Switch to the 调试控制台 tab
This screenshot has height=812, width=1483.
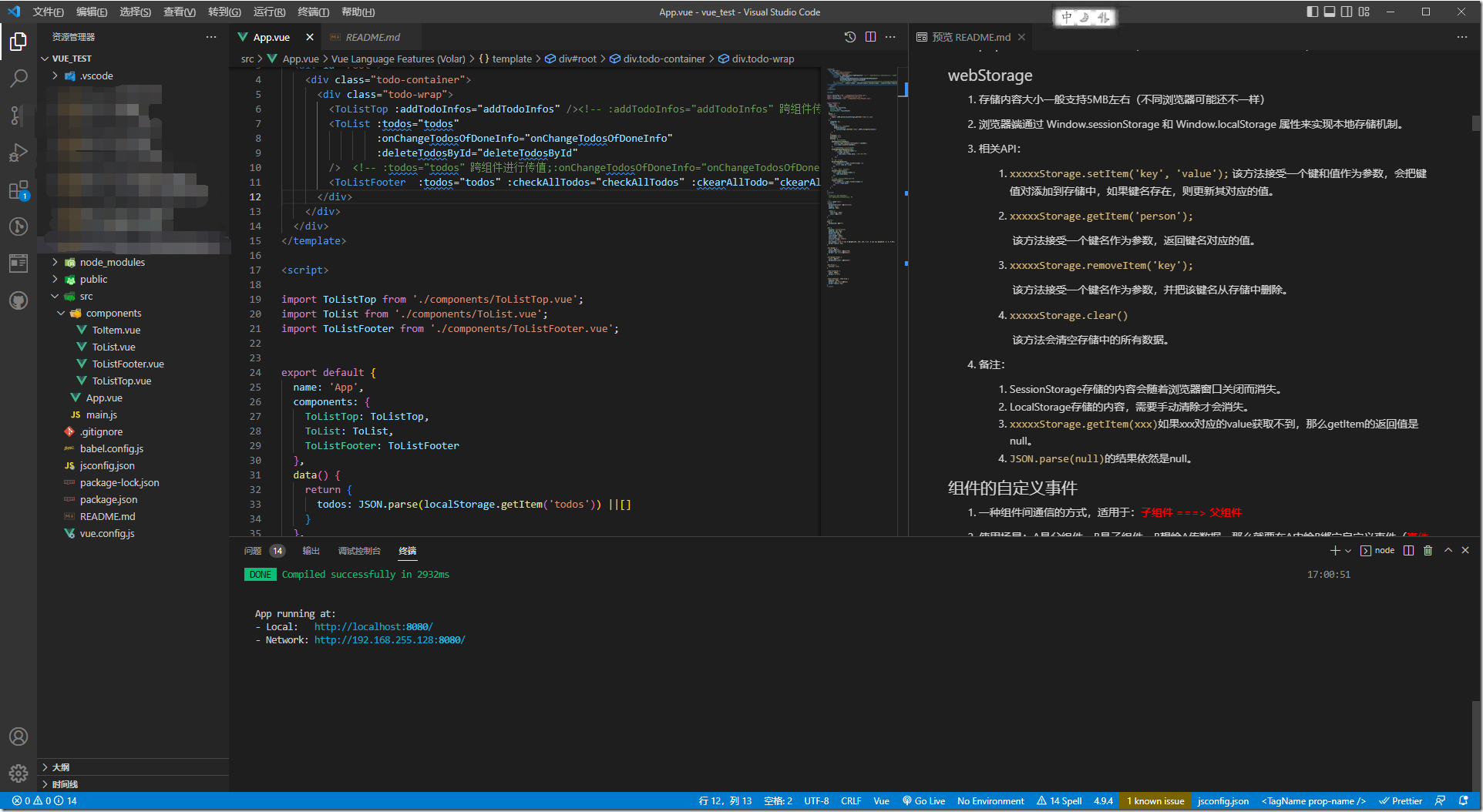pos(359,551)
